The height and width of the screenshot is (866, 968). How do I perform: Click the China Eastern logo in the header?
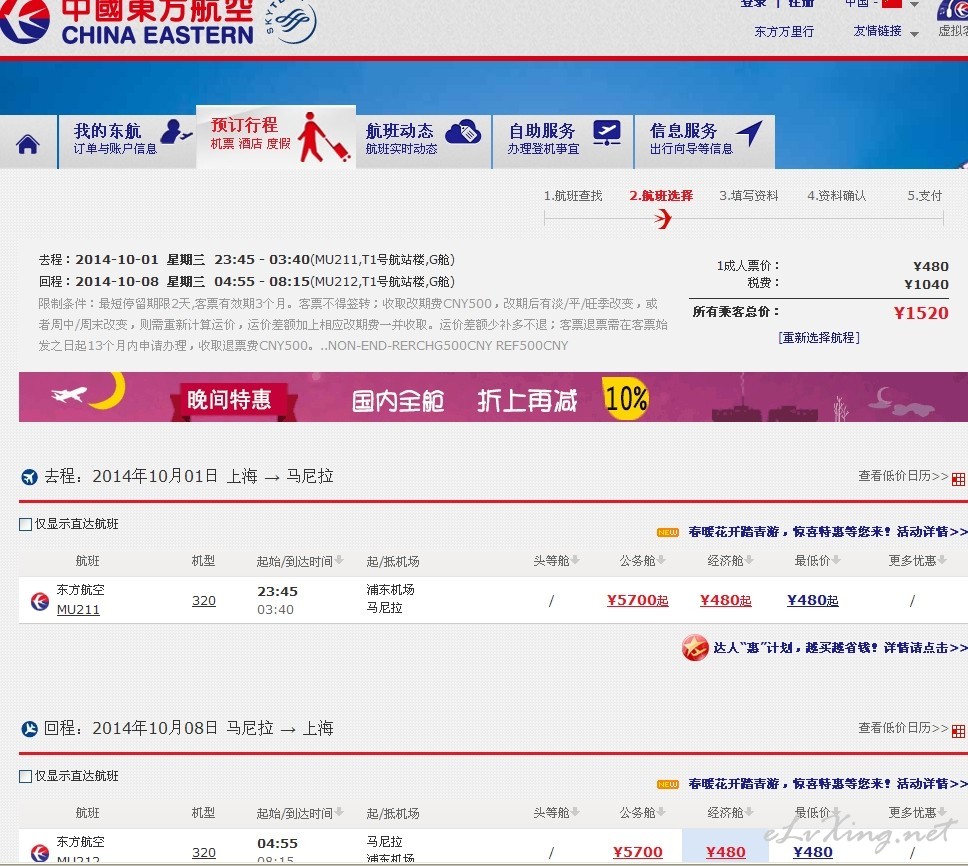pyautogui.click(x=127, y=22)
